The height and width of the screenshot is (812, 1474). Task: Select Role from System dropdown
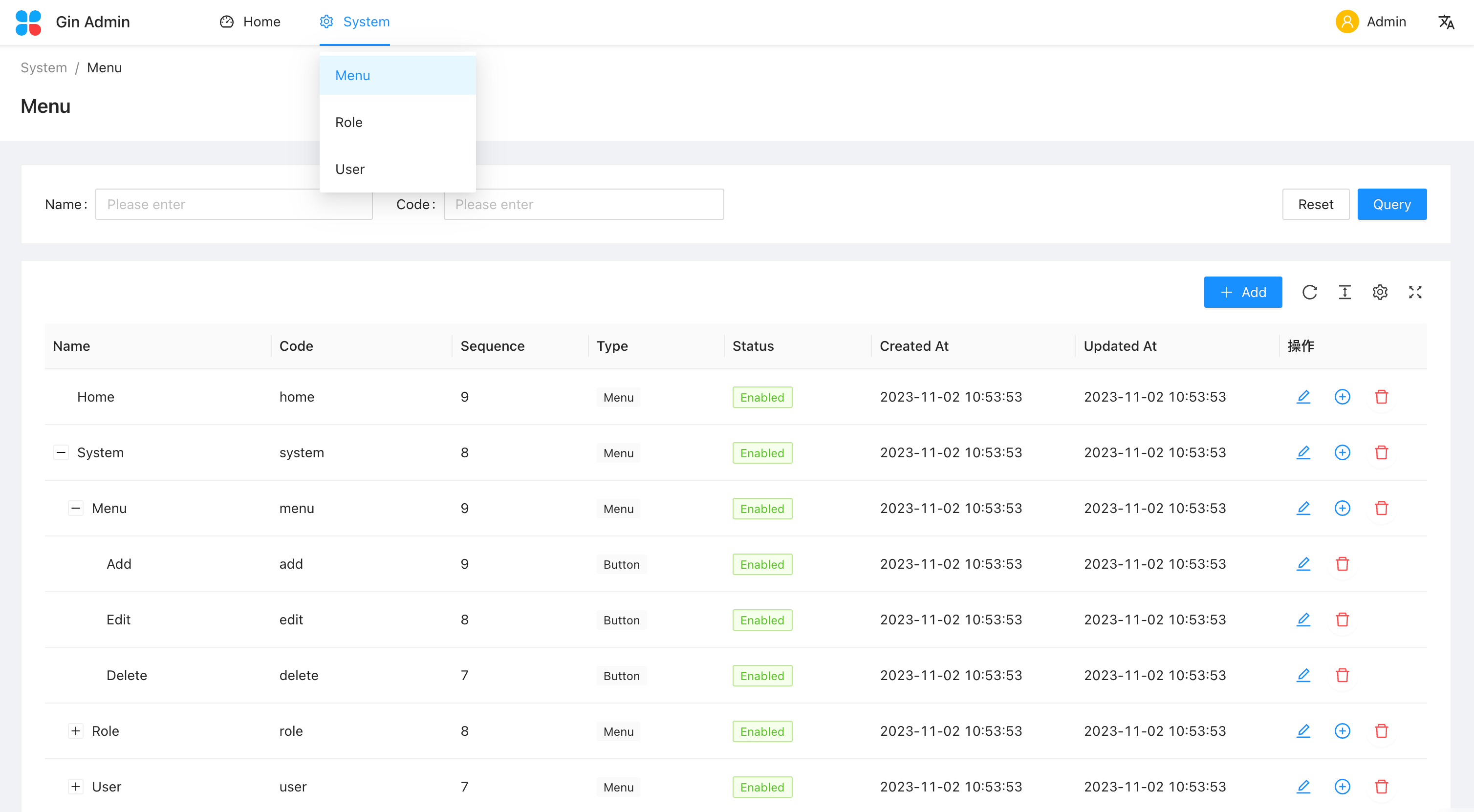click(x=348, y=122)
